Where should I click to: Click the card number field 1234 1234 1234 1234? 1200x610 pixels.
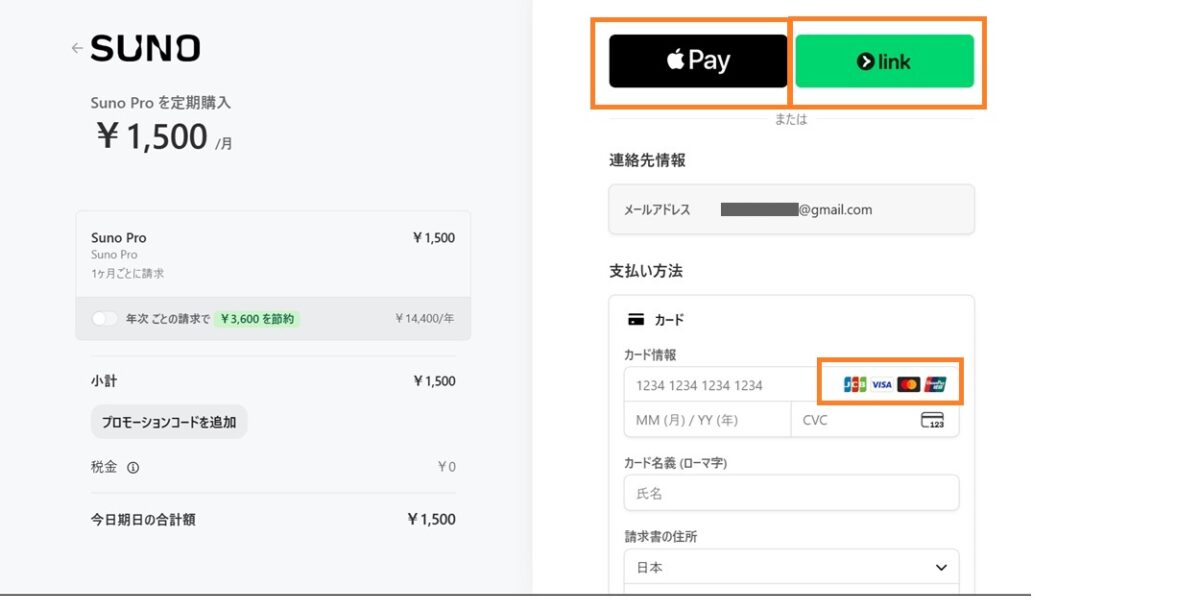pos(791,385)
